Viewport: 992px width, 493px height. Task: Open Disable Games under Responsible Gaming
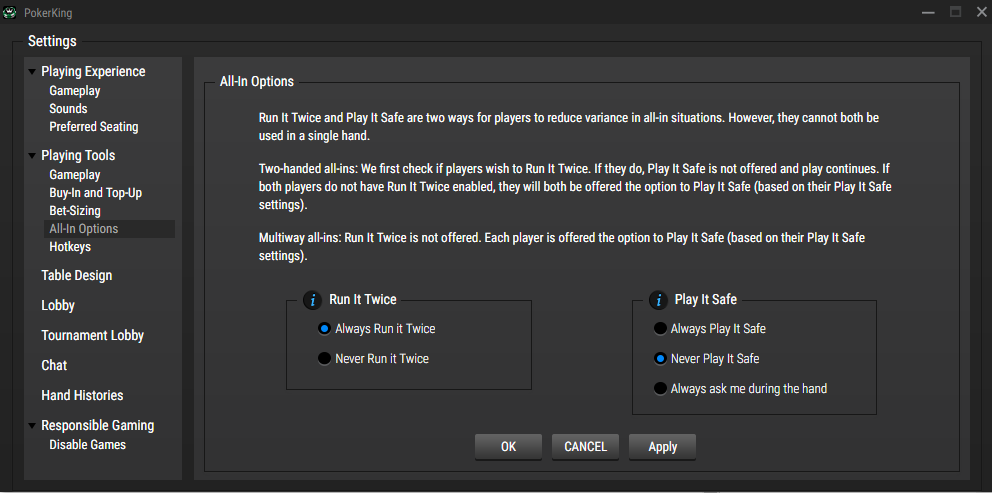point(87,445)
